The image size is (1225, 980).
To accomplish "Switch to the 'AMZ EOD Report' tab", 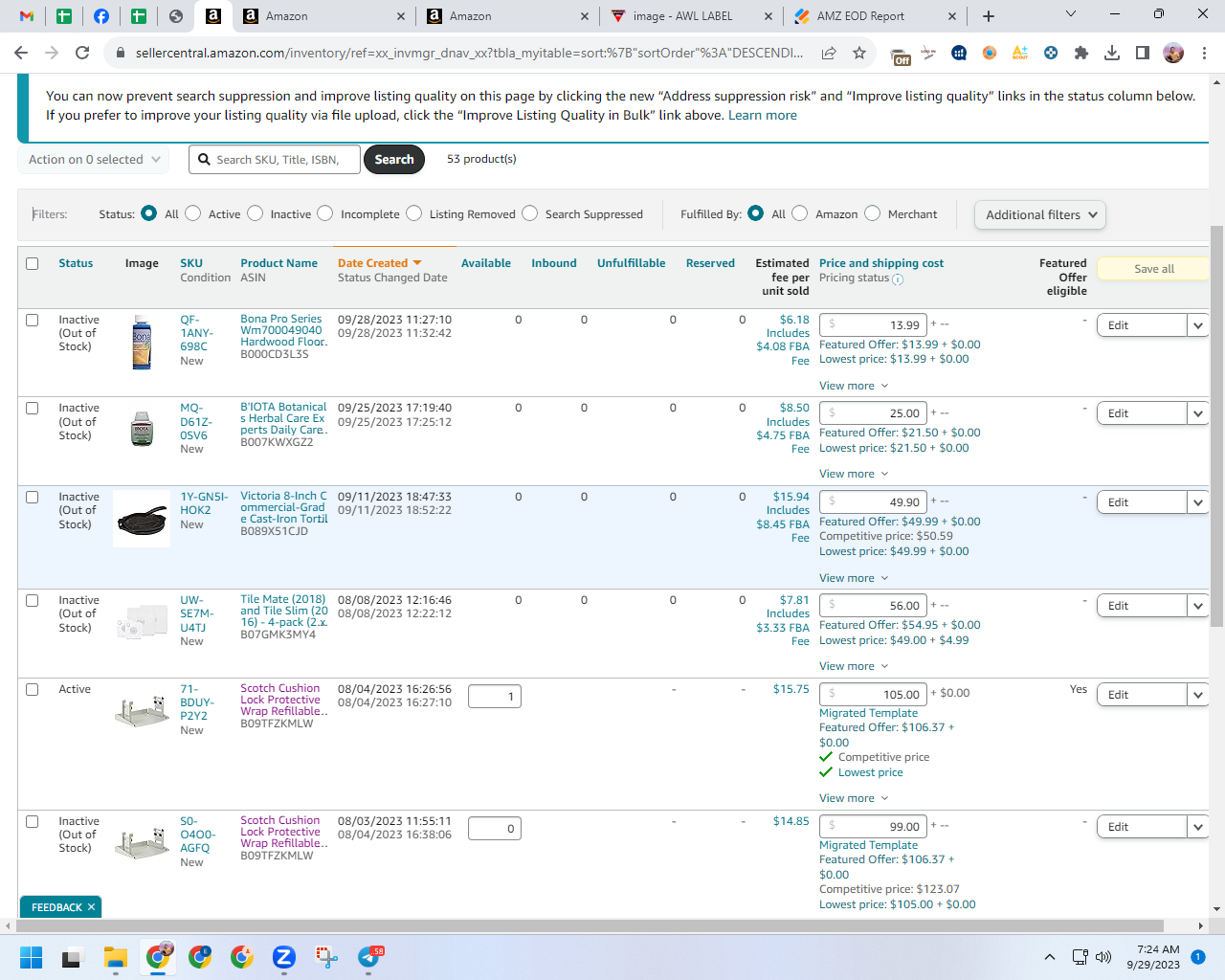I will tap(875, 16).
